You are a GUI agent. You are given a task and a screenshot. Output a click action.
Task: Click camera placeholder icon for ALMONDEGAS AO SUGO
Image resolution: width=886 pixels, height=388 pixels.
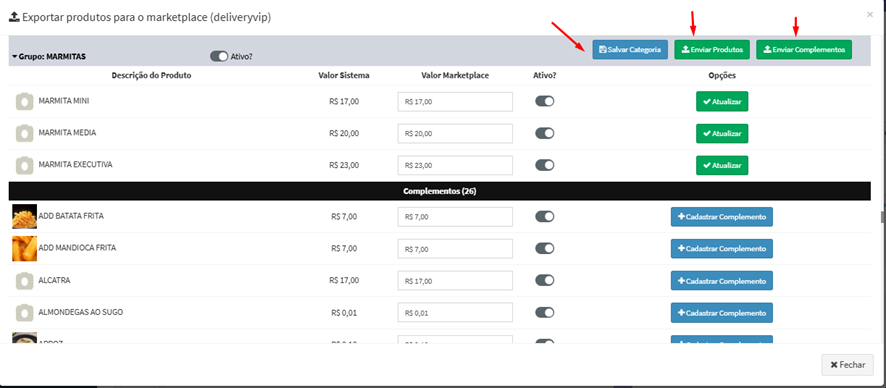[x=24, y=312]
